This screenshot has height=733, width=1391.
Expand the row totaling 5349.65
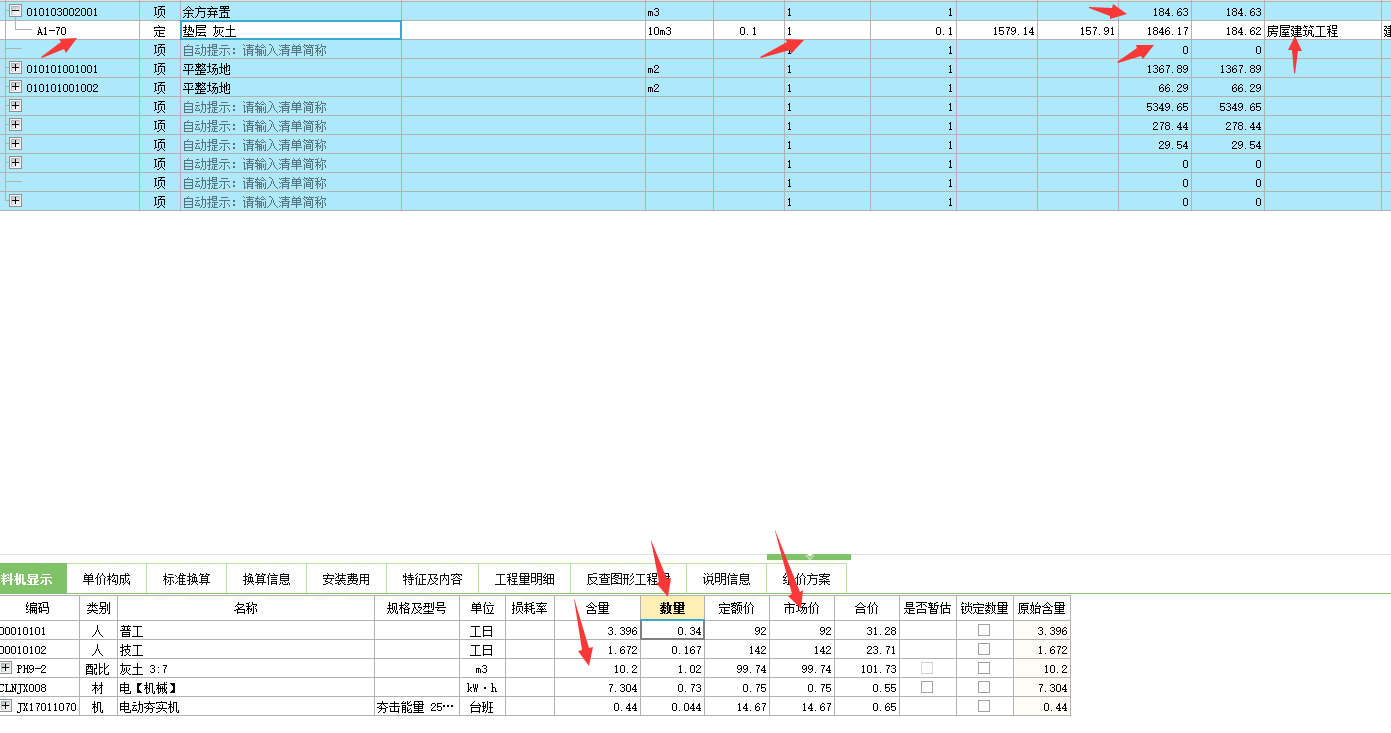click(x=15, y=107)
